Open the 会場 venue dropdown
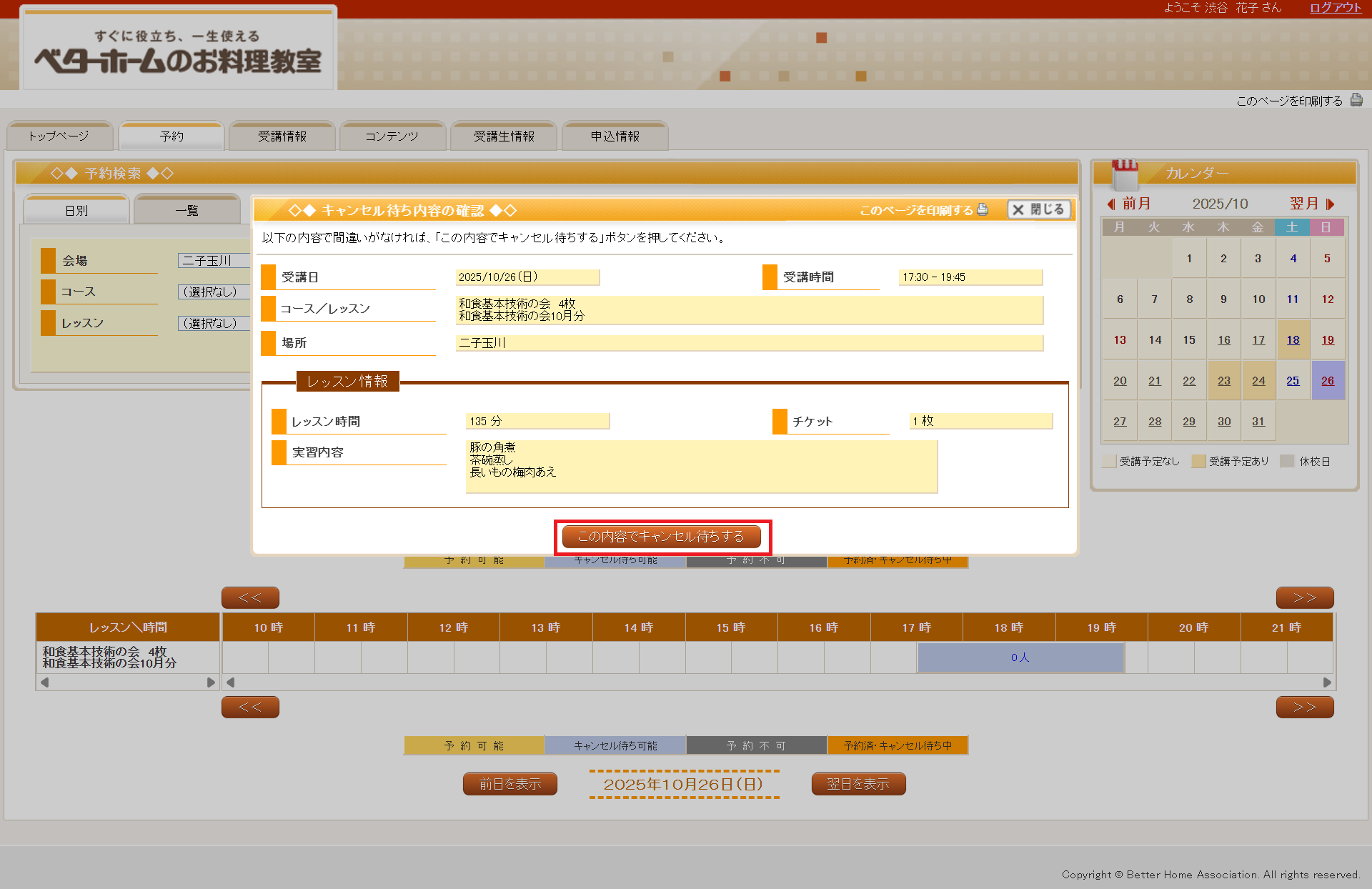This screenshot has height=889, width=1372. [213, 261]
